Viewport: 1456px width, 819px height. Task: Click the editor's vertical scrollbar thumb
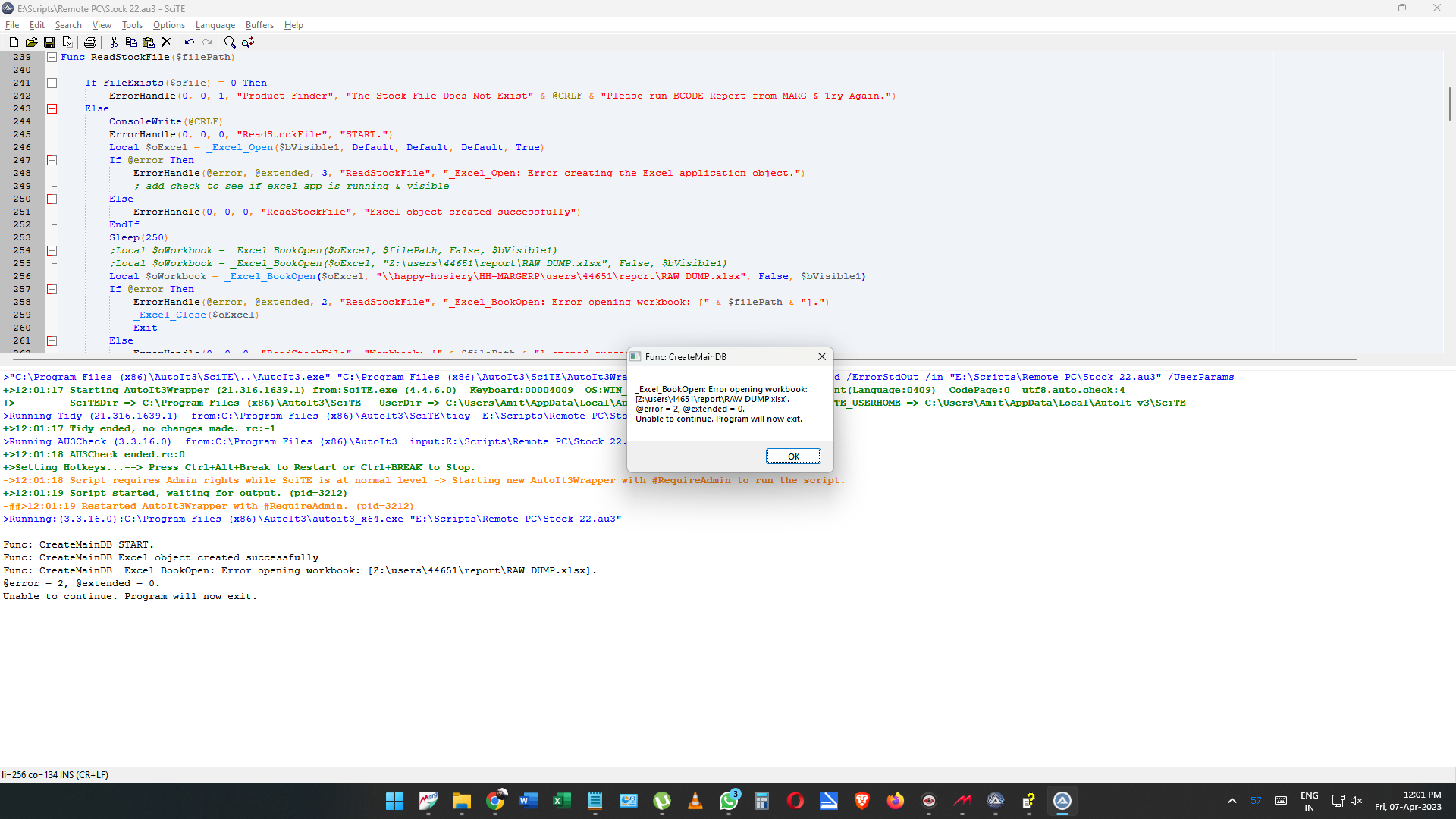[x=1449, y=103]
